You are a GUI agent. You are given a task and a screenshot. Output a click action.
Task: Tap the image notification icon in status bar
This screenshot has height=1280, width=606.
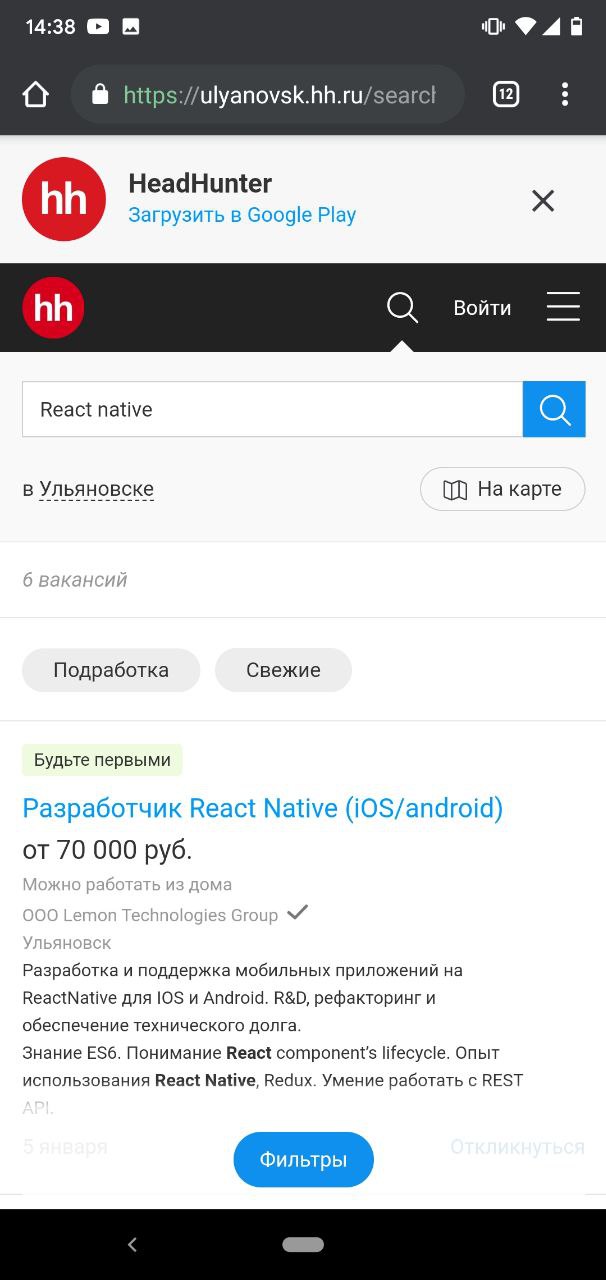131,27
